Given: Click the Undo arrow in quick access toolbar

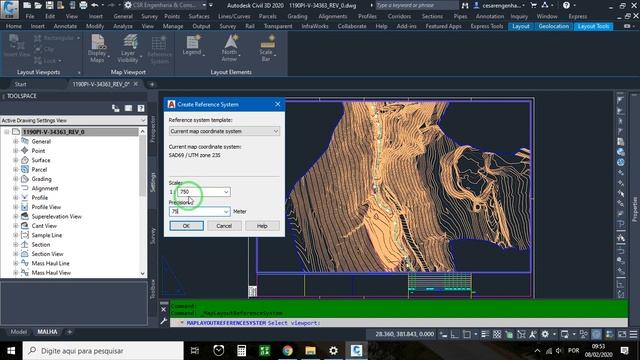Looking at the screenshot, I should click(x=95, y=5).
